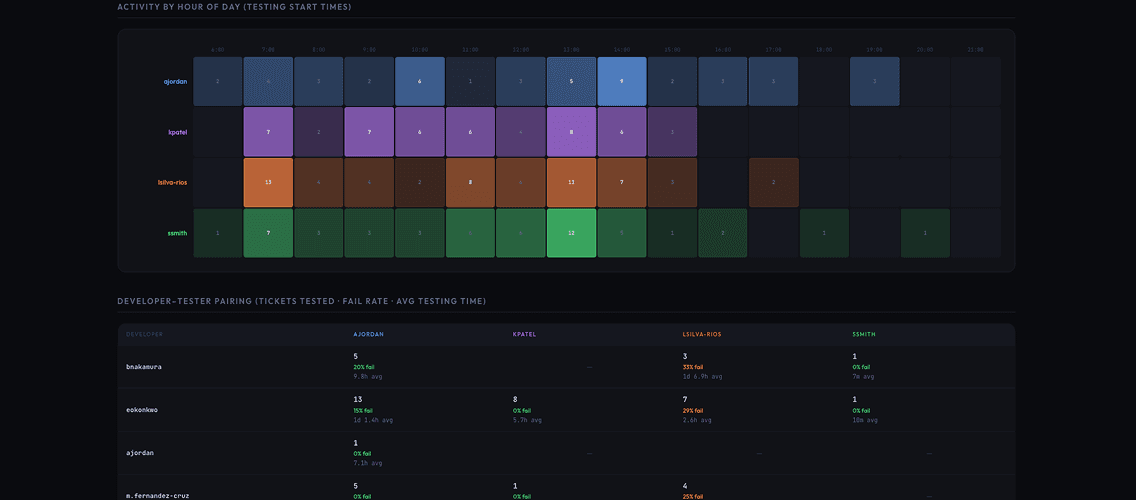Viewport: 1136px width, 500px height.
Task: Click '25% fail' in m.fernandez-cruz row
Action: coord(693,496)
